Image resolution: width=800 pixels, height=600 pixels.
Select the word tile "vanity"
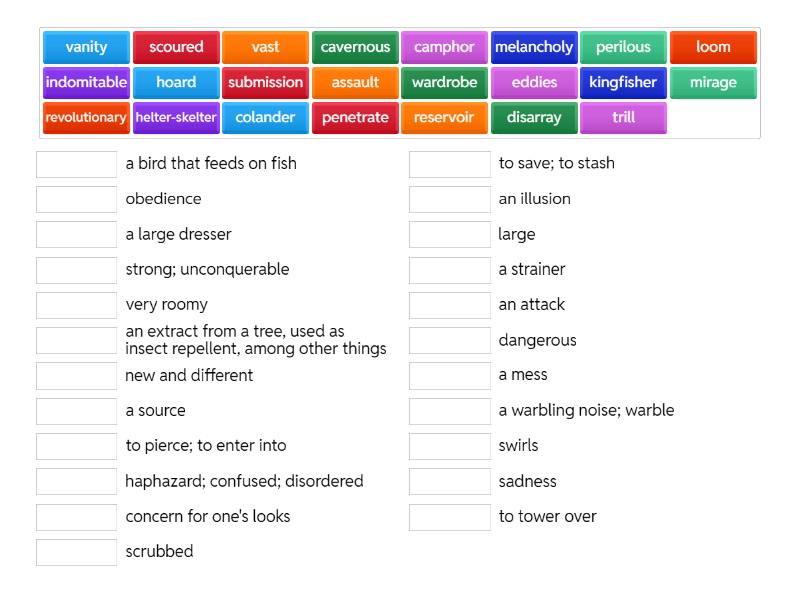tap(85, 47)
